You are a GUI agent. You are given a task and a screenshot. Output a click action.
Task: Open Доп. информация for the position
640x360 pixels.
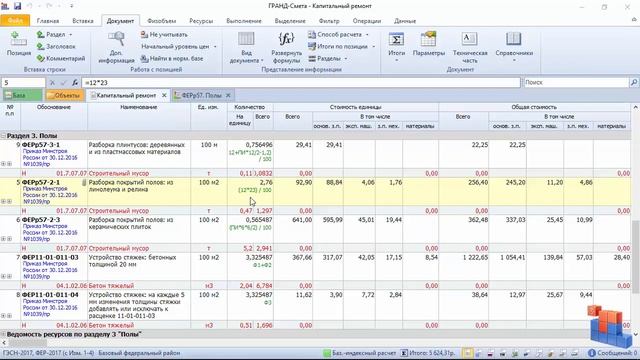(x=116, y=47)
